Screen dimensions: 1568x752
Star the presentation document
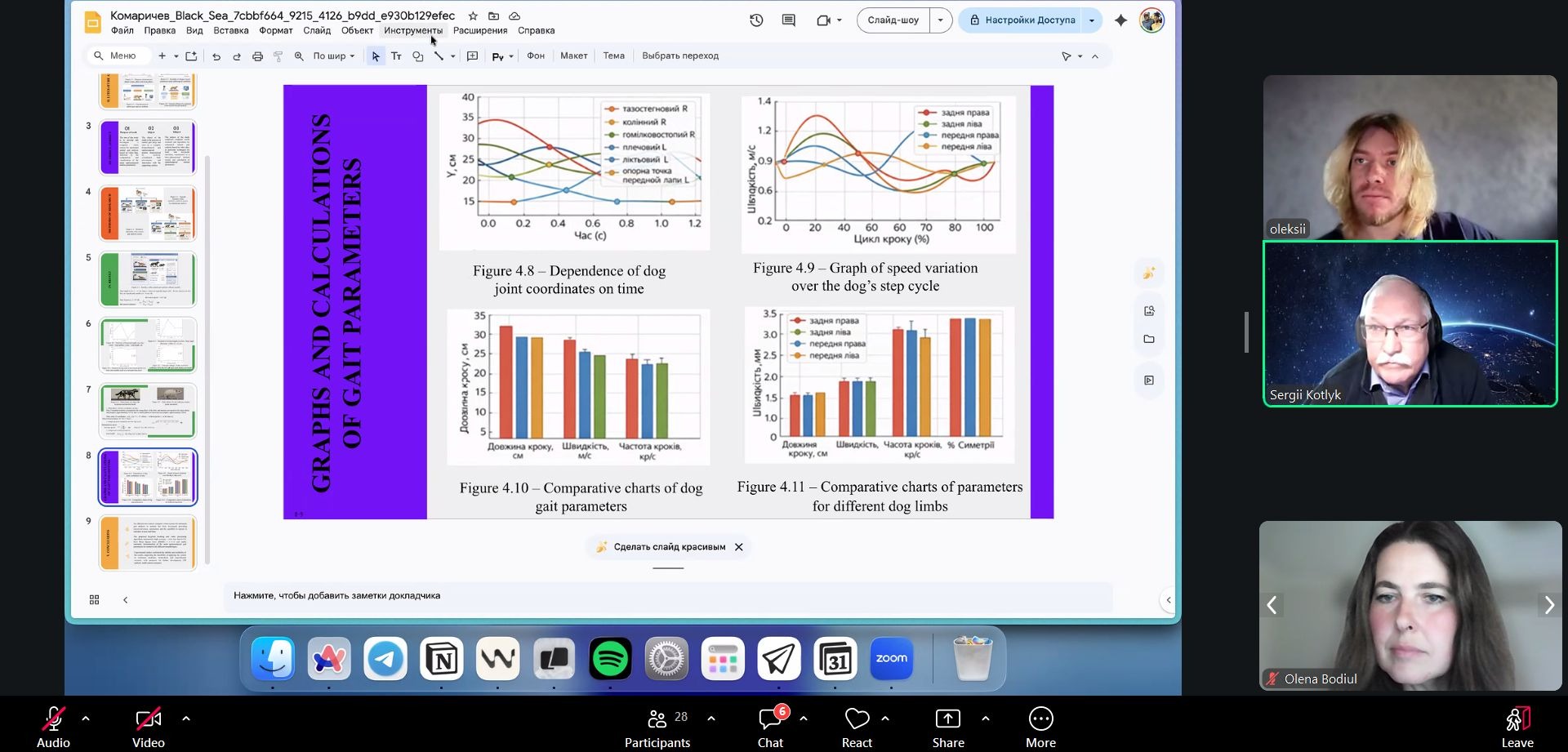coord(473,16)
